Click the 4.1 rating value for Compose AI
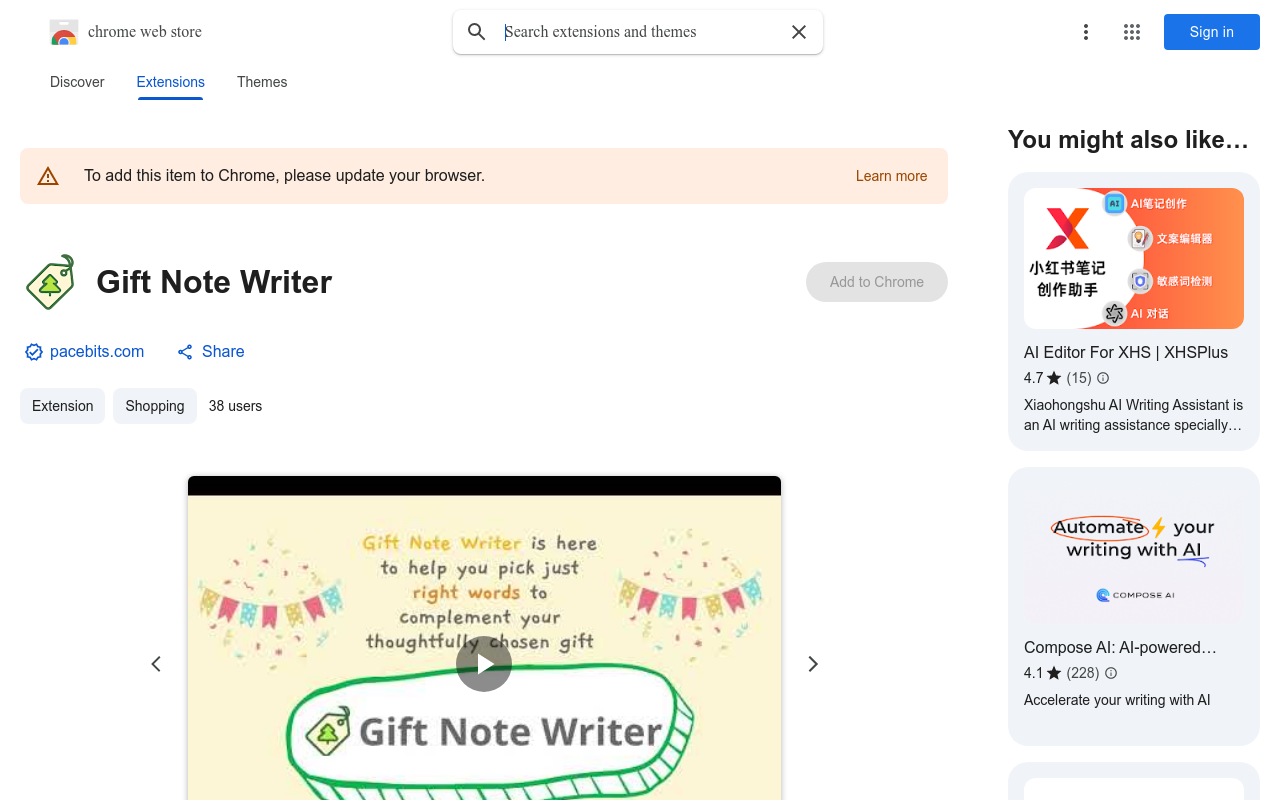Screen dimensions: 1280x800 pyautogui.click(x=1033, y=673)
